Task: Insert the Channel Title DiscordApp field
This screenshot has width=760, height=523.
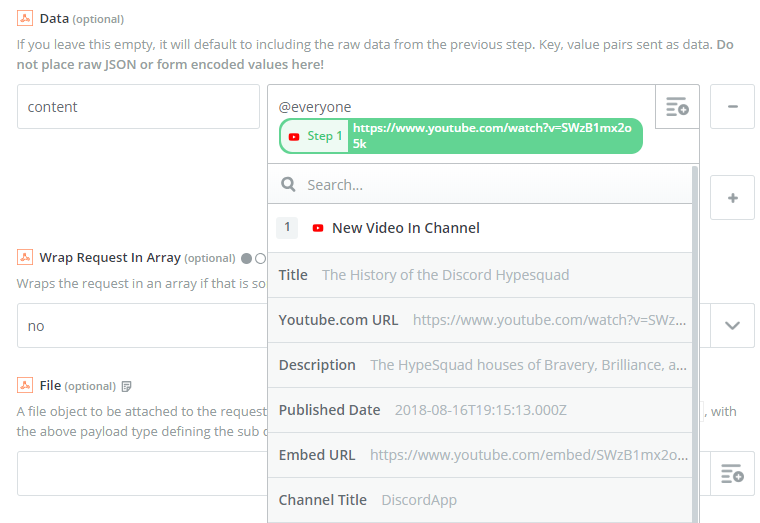Action: click(480, 500)
